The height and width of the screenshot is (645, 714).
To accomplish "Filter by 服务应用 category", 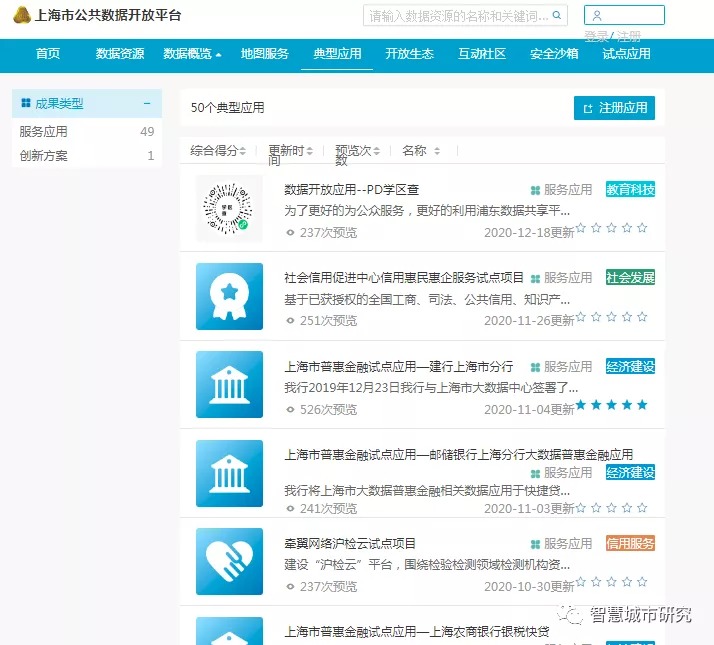I will pos(44,131).
